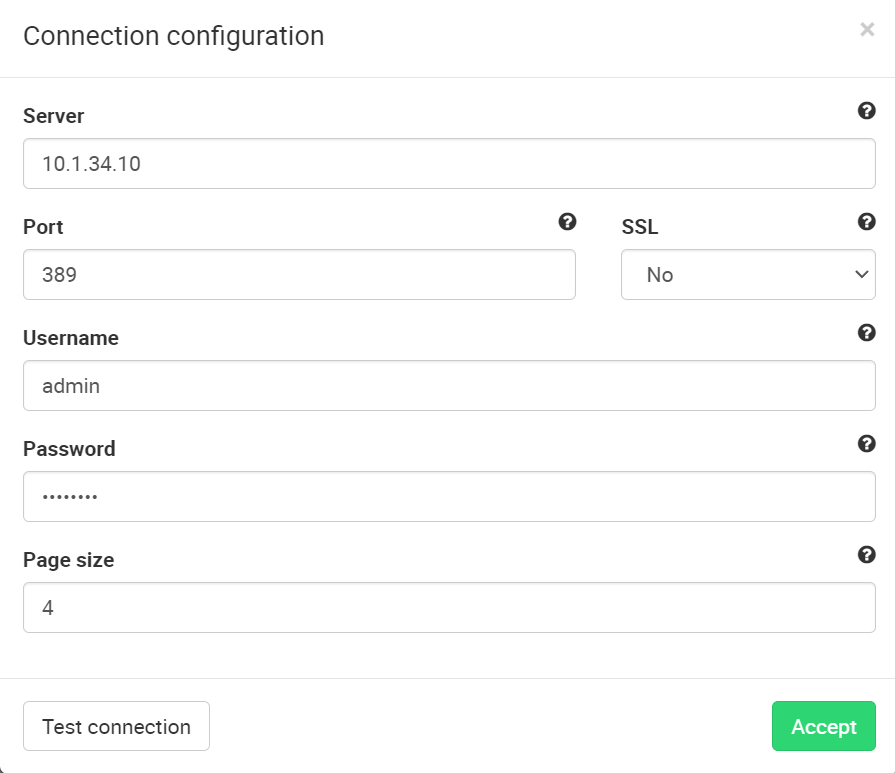Click the Username label text
The image size is (895, 773).
[x=71, y=338]
